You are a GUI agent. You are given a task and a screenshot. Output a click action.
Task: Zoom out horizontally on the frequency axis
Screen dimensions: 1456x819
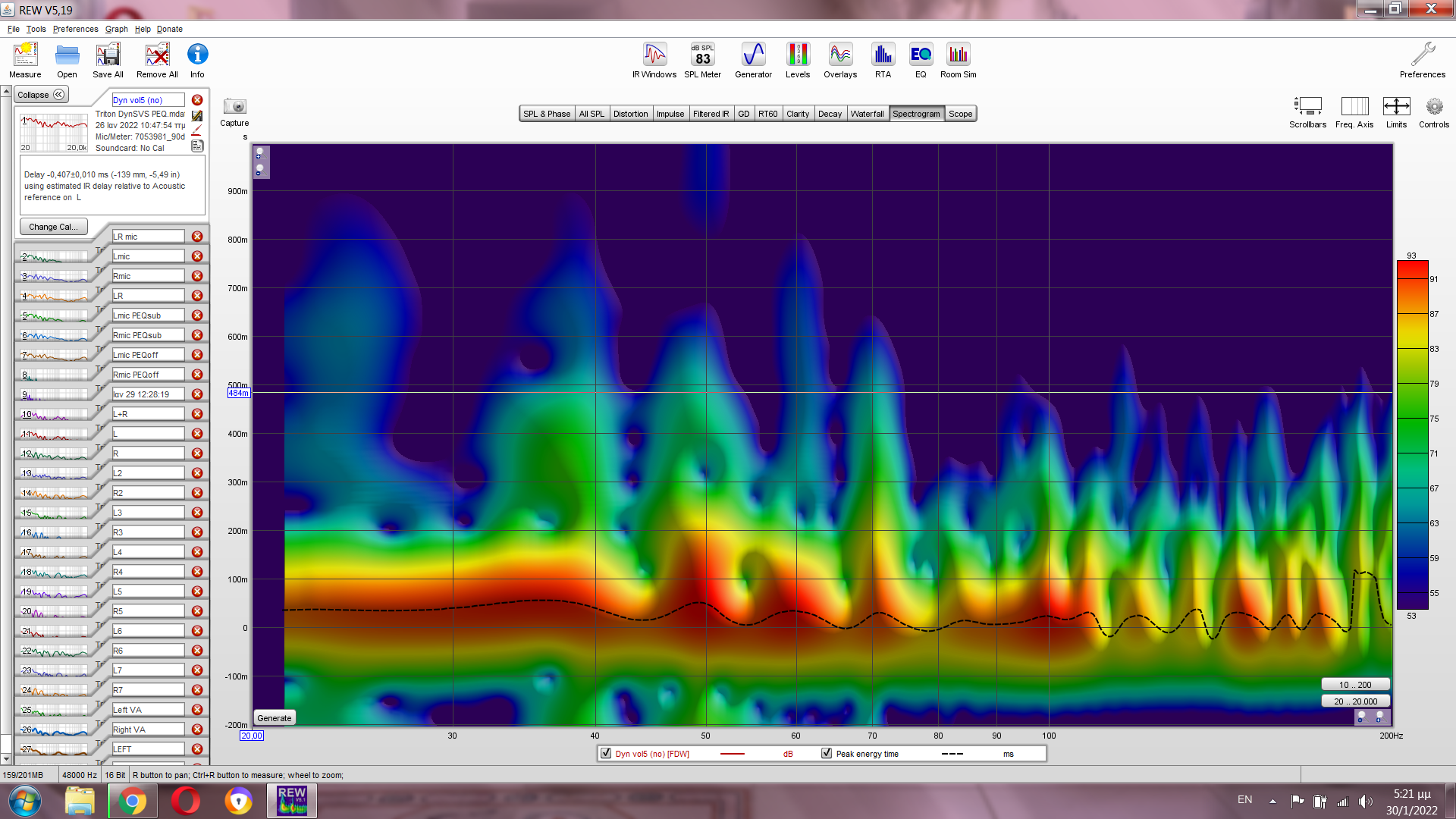pos(1361,716)
